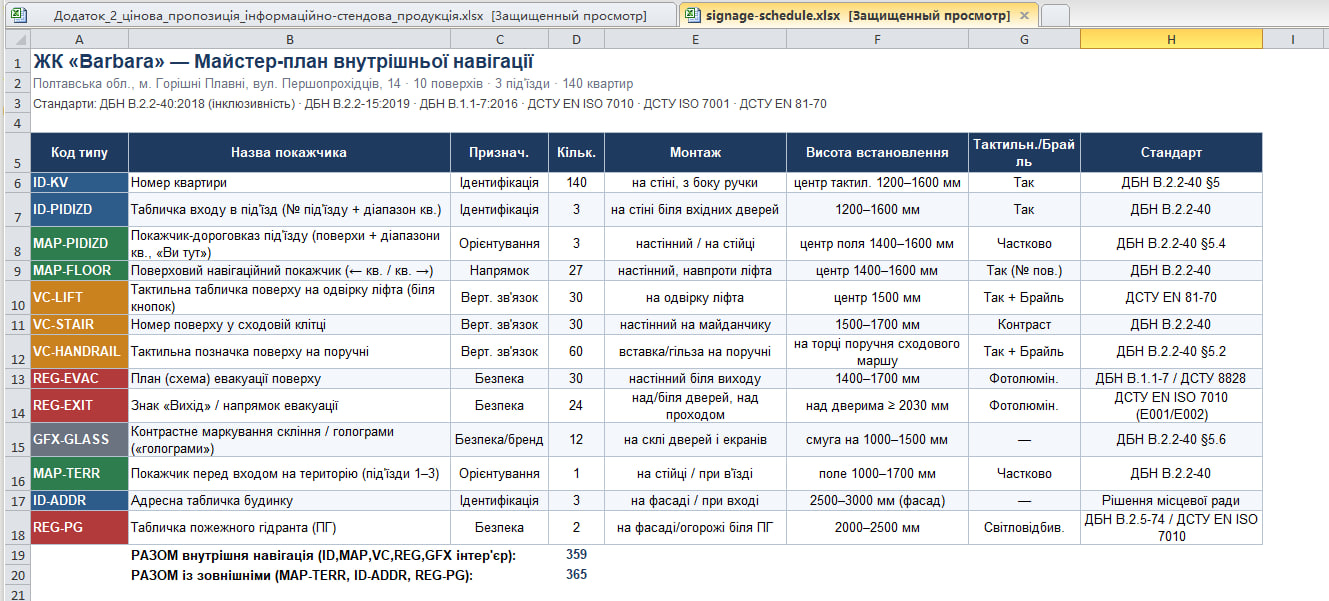Select column C header
The image size is (1329, 601).
[499, 39]
